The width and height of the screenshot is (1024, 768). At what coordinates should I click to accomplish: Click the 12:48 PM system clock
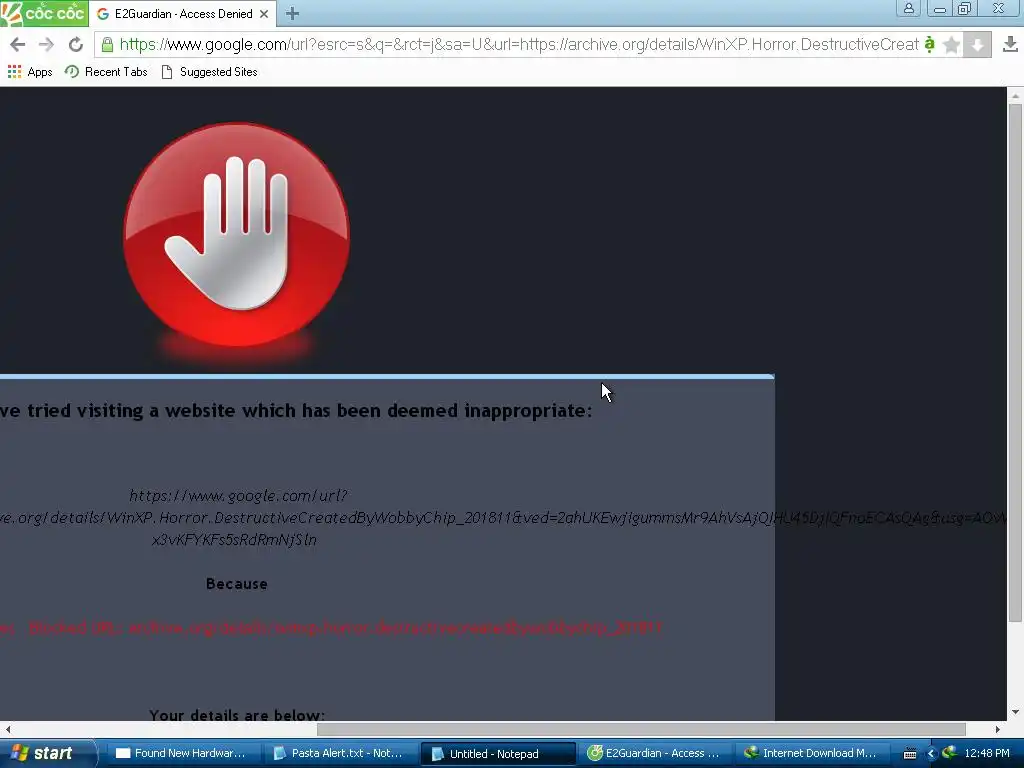tap(987, 753)
